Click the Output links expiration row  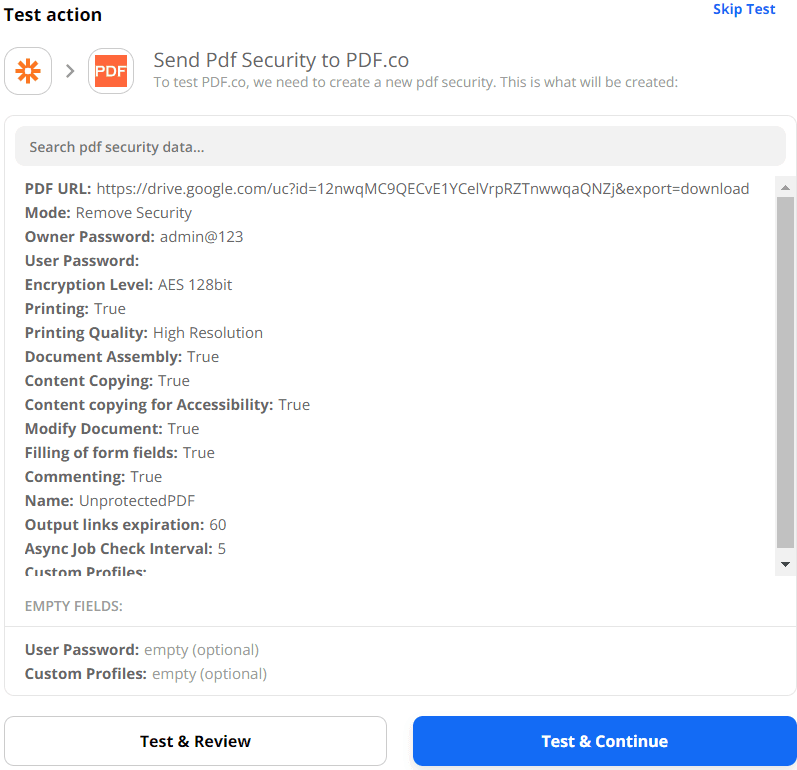point(125,525)
